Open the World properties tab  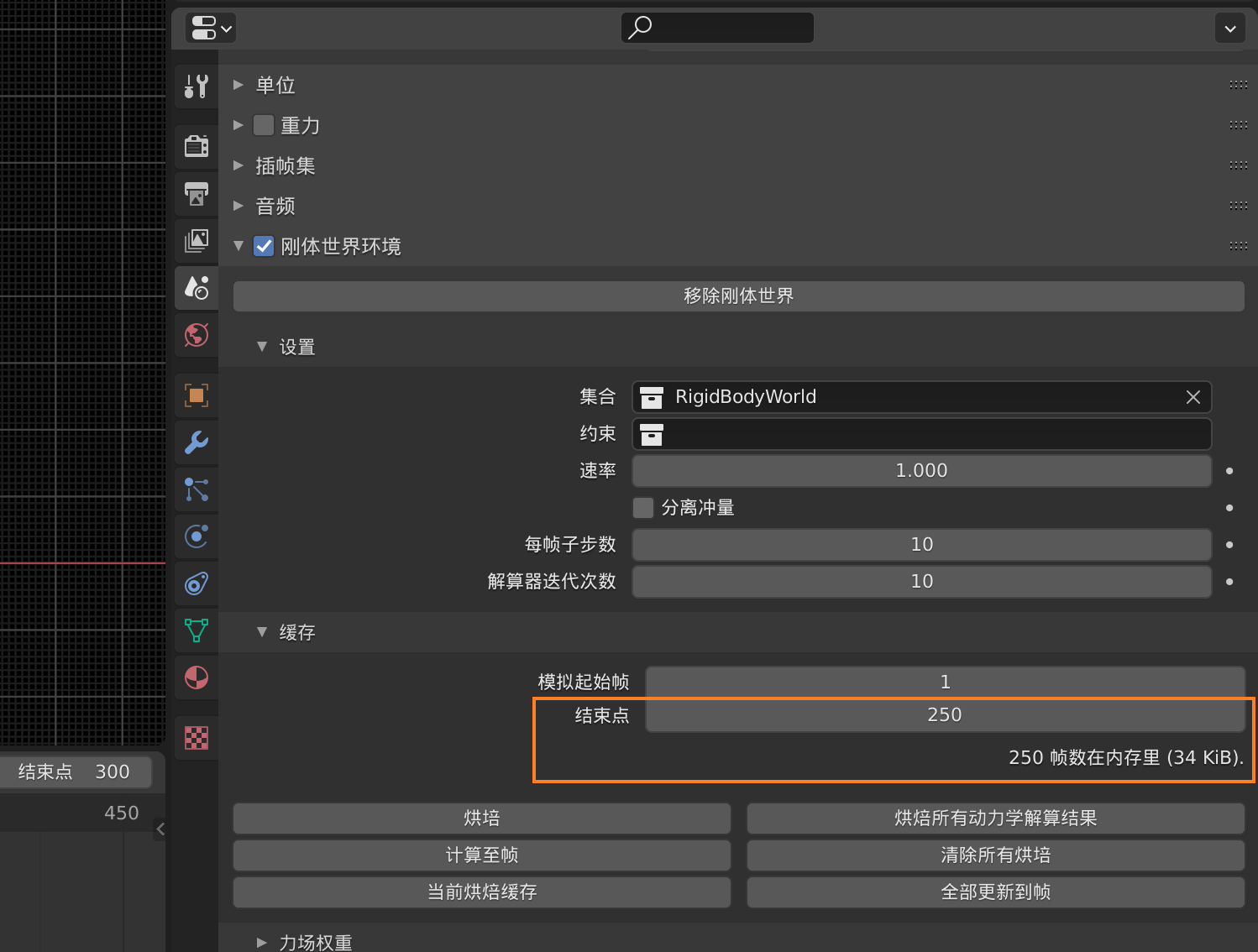[x=197, y=335]
